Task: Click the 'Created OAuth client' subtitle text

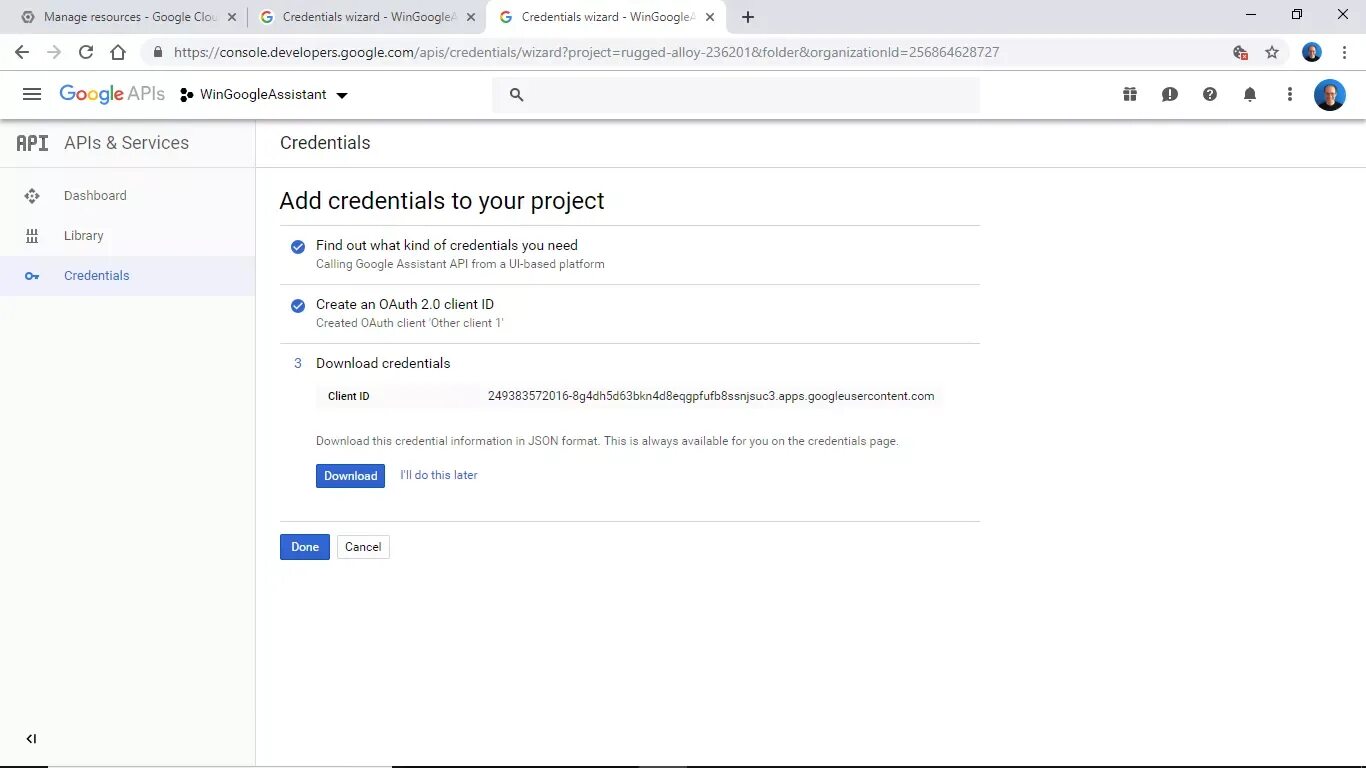Action: point(410,323)
